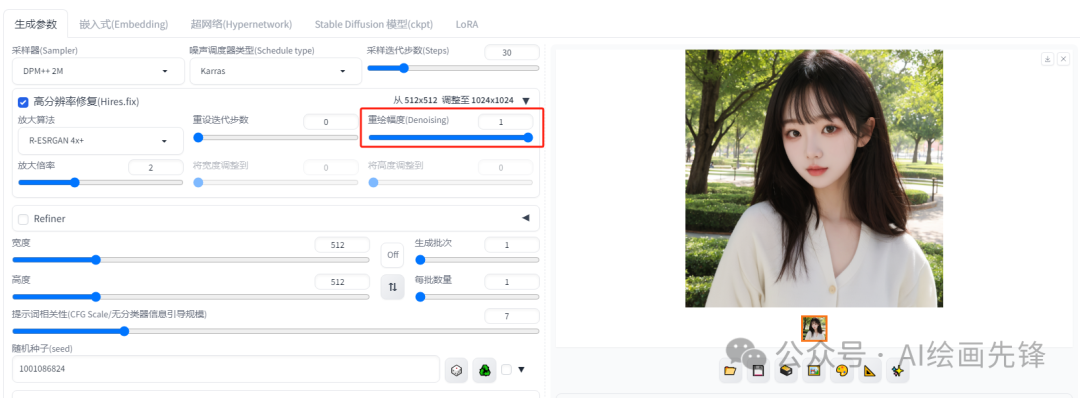Adjust the 重设迭代步数 hires steps slider

pos(276,137)
